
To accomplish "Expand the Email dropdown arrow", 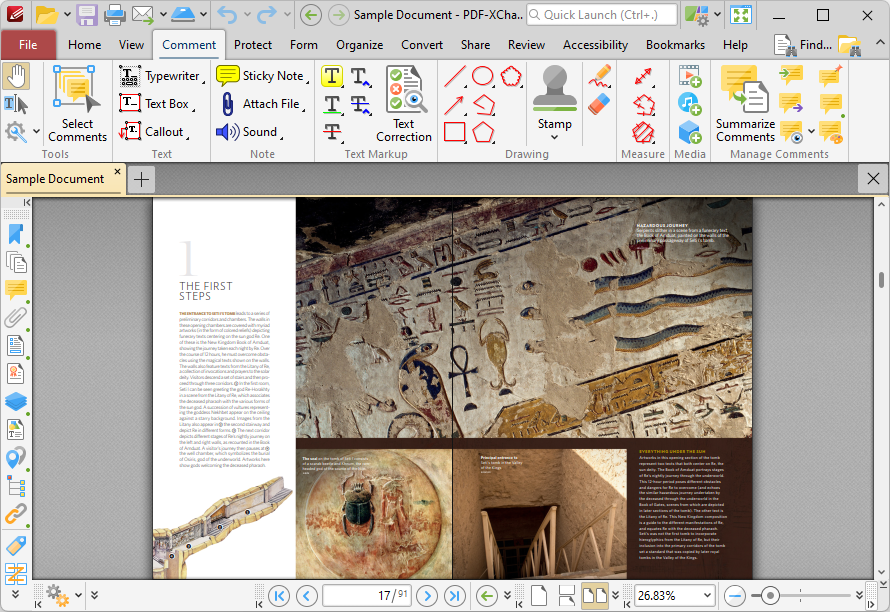I will click(163, 15).
